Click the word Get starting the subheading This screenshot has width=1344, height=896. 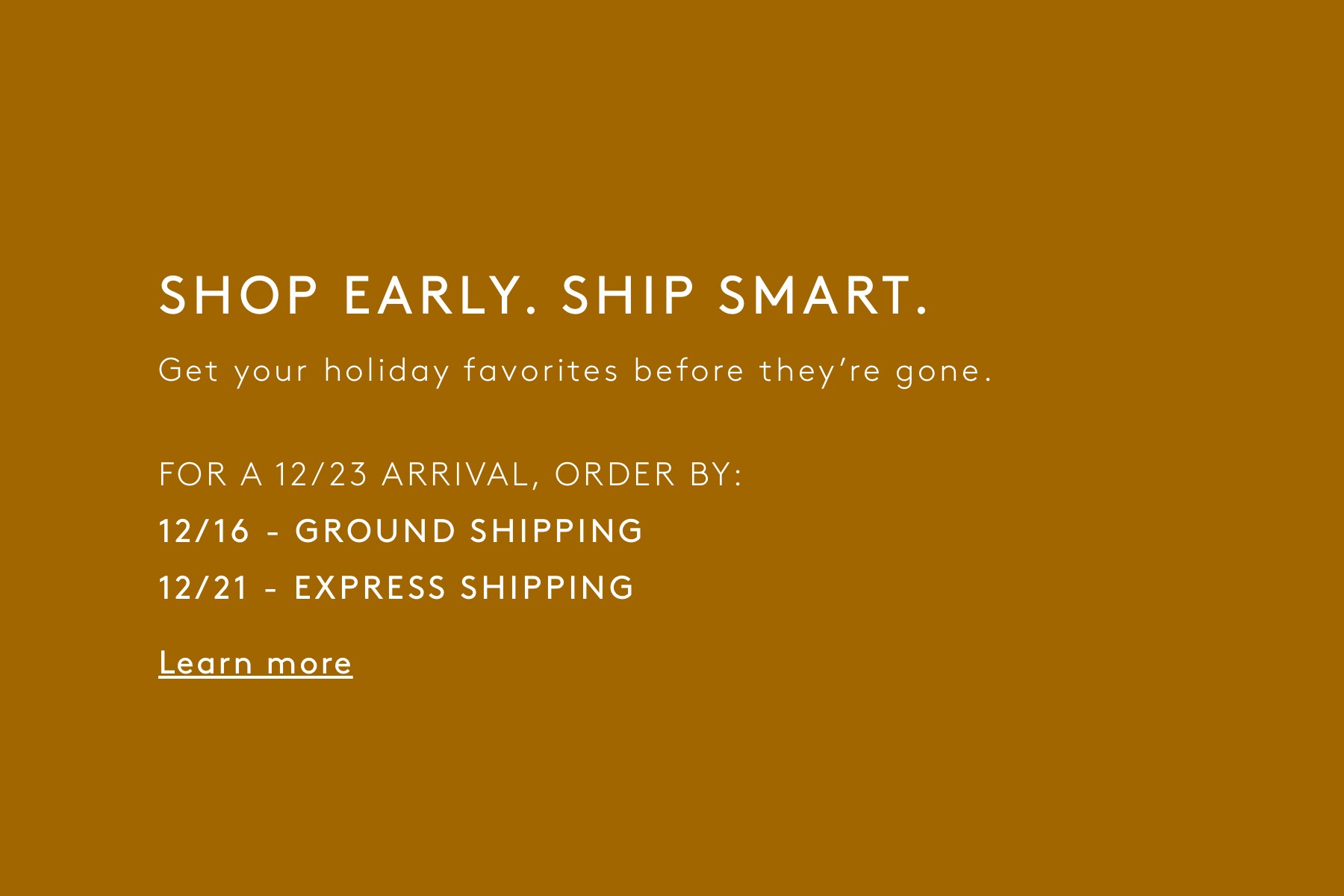tap(189, 371)
